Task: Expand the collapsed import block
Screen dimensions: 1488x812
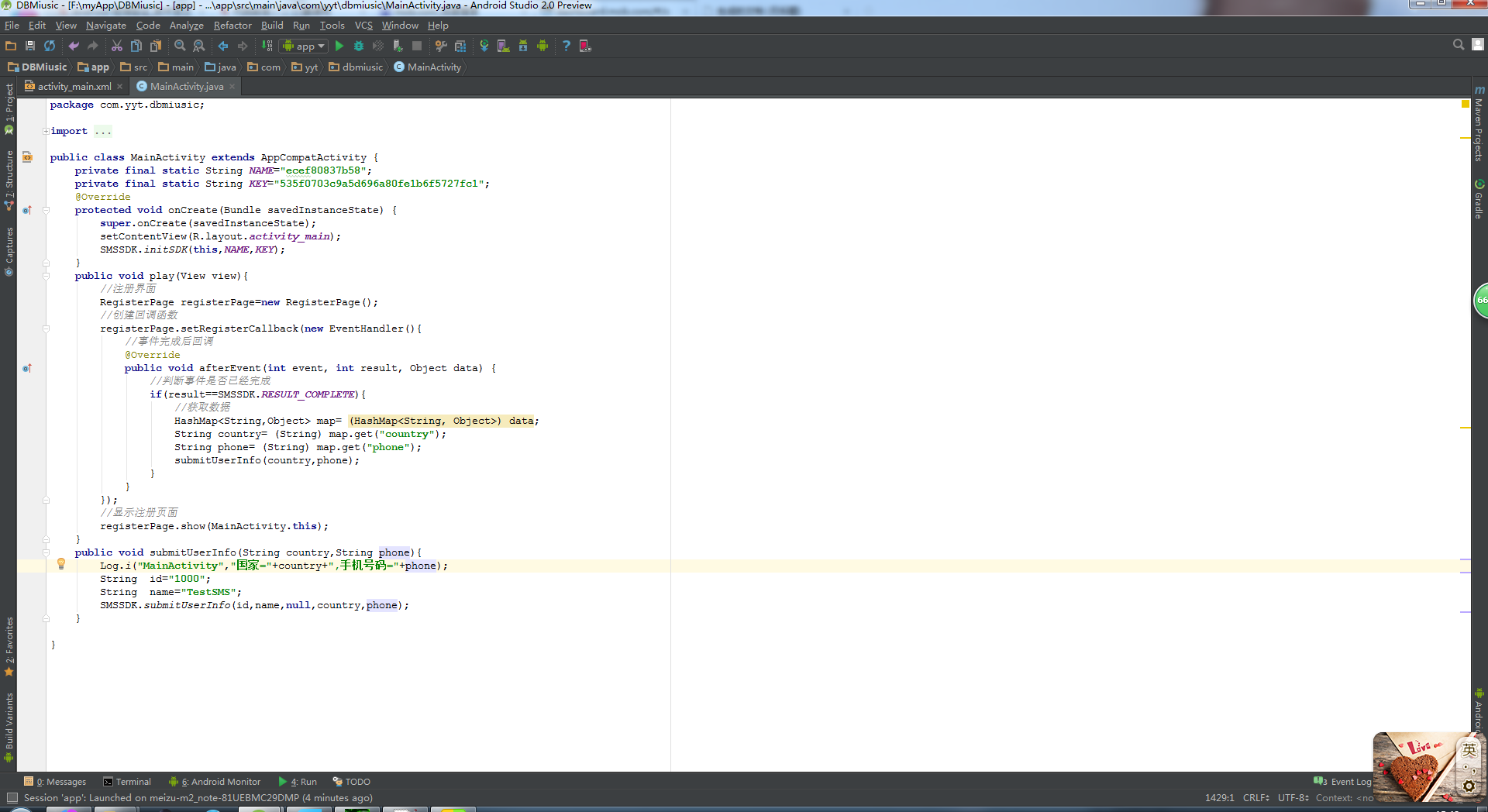Action: tap(46, 131)
